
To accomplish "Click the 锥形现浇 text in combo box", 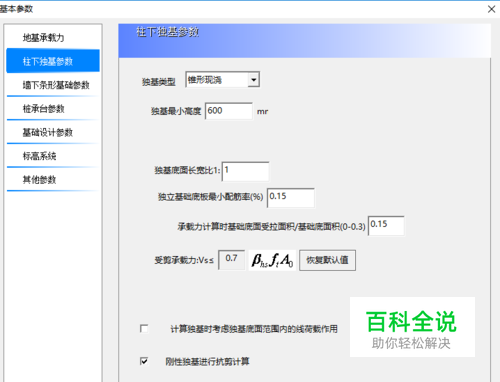I will (x=205, y=80).
